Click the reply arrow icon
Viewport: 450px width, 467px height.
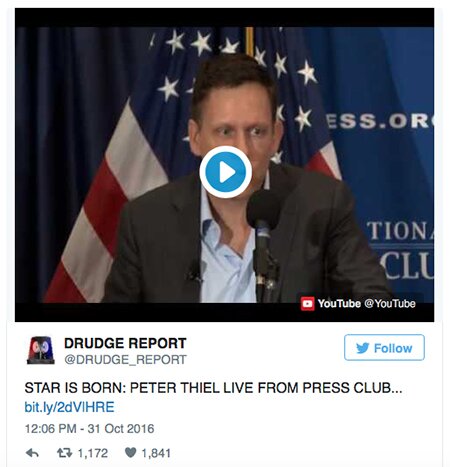[x=32, y=453]
